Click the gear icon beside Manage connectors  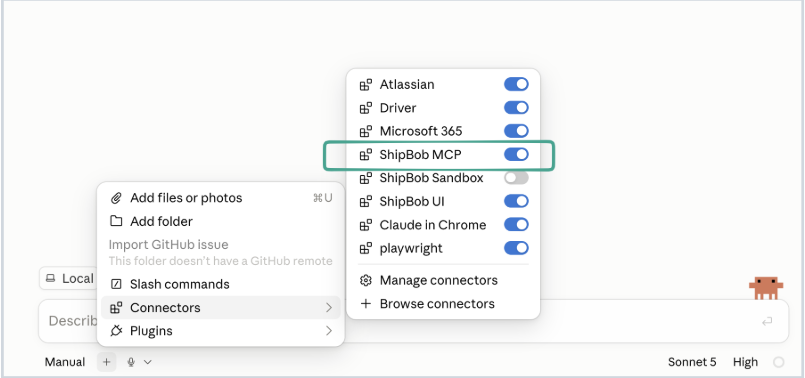pos(366,280)
